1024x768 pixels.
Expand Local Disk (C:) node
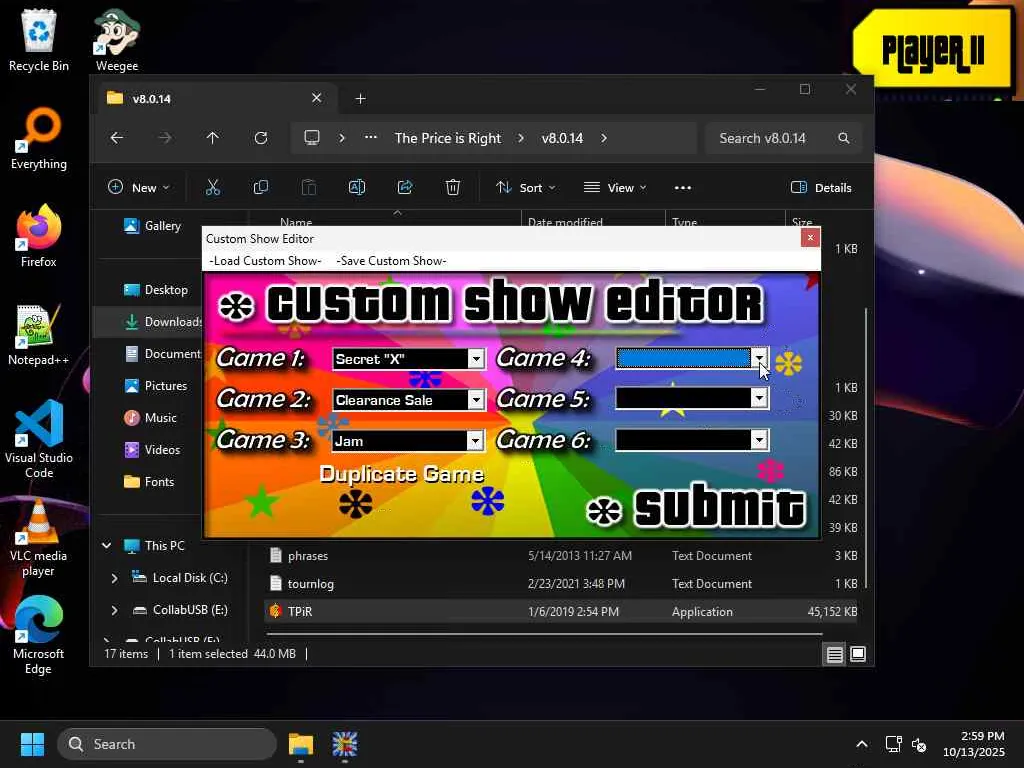[114, 578]
